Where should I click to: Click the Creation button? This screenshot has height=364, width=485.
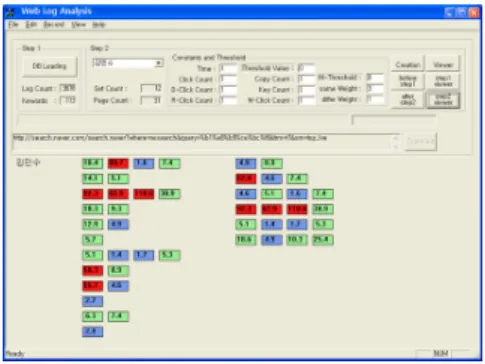[x=408, y=64]
